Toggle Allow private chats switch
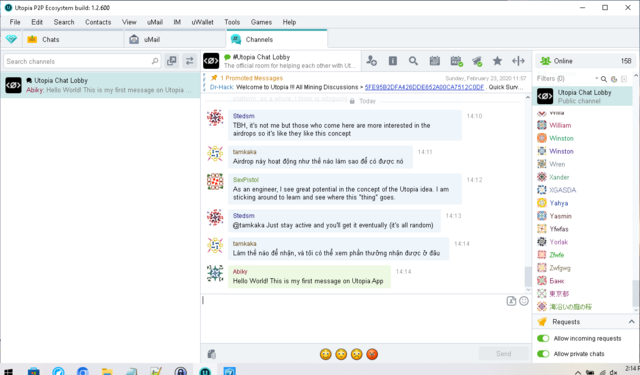The image size is (640, 375). click(543, 353)
